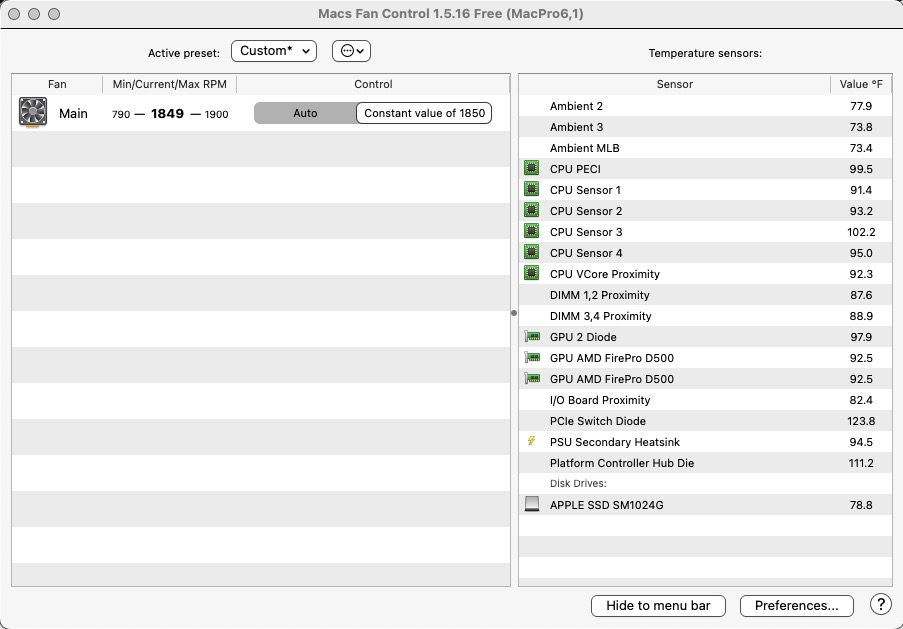The width and height of the screenshot is (903, 629).
Task: Switch Main fan control to Auto
Action: [x=305, y=113]
